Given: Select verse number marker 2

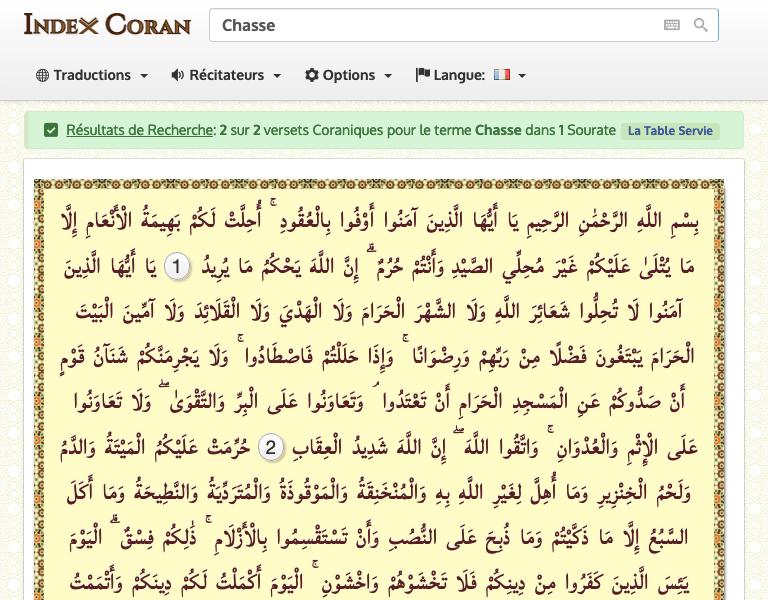Looking at the screenshot, I should click(x=271, y=448).
